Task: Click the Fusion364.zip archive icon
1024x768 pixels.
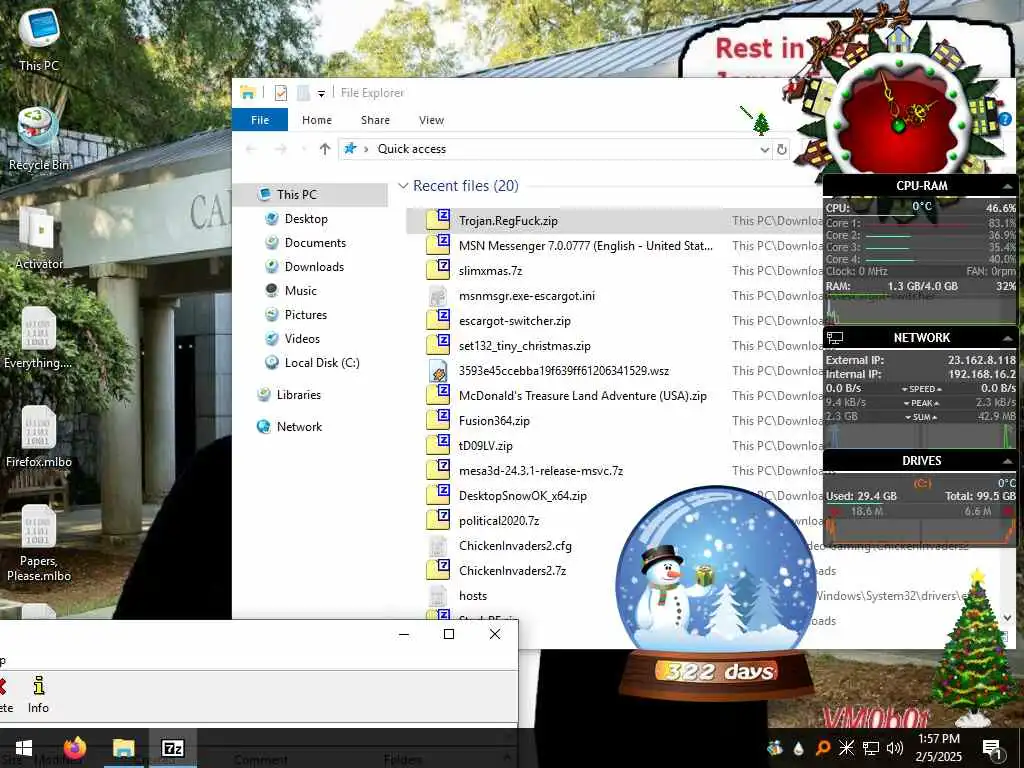Action: (438, 419)
